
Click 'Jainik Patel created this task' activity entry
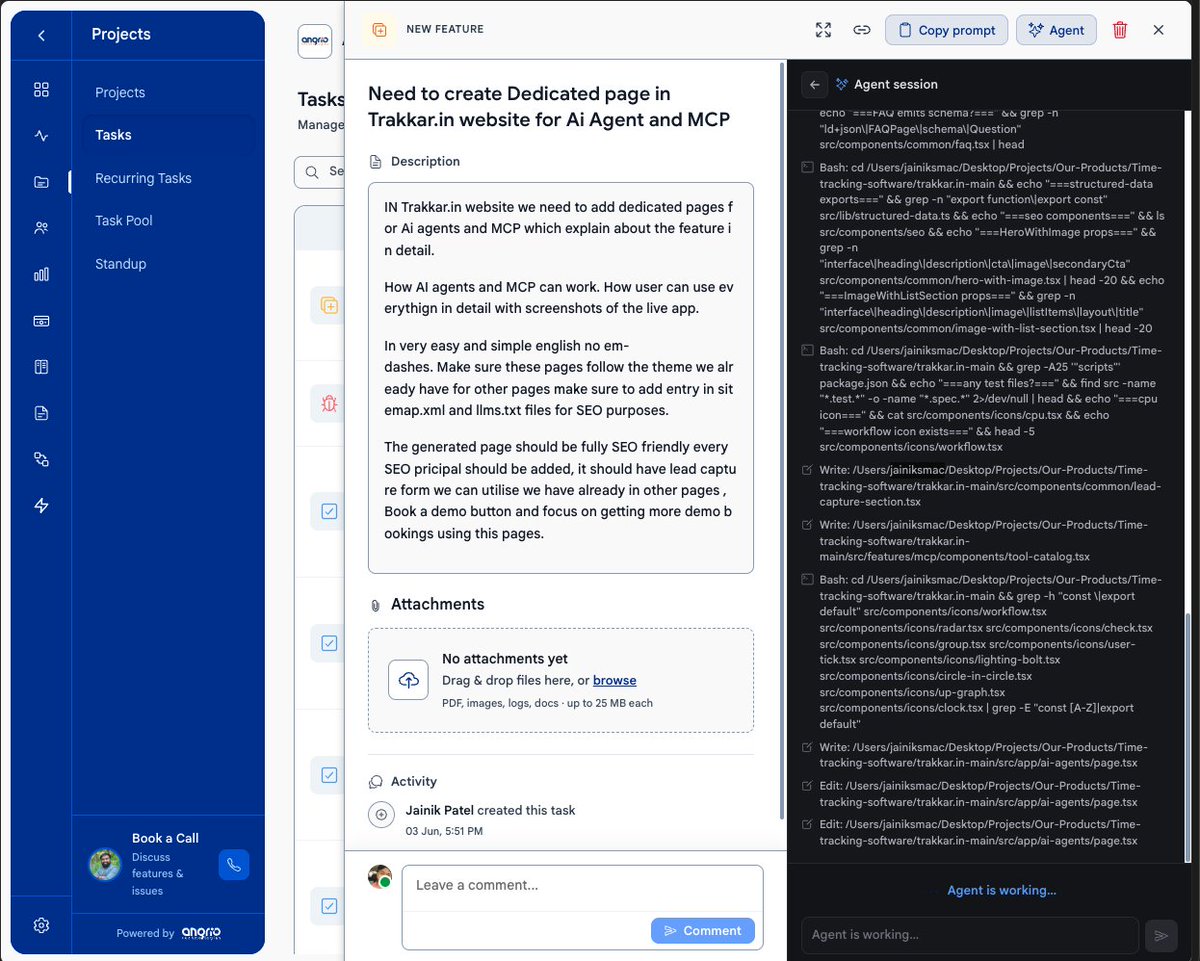click(x=490, y=810)
